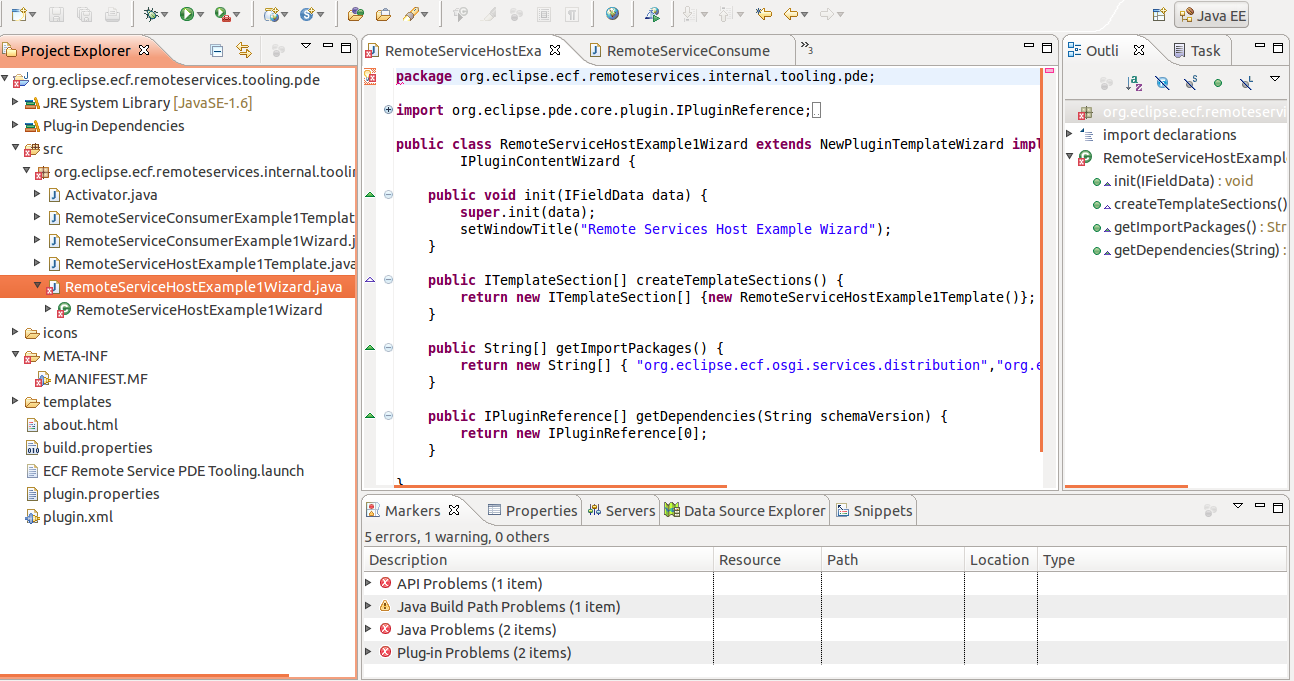
Task: Click the green Run button icon
Action: pyautogui.click(x=186, y=14)
